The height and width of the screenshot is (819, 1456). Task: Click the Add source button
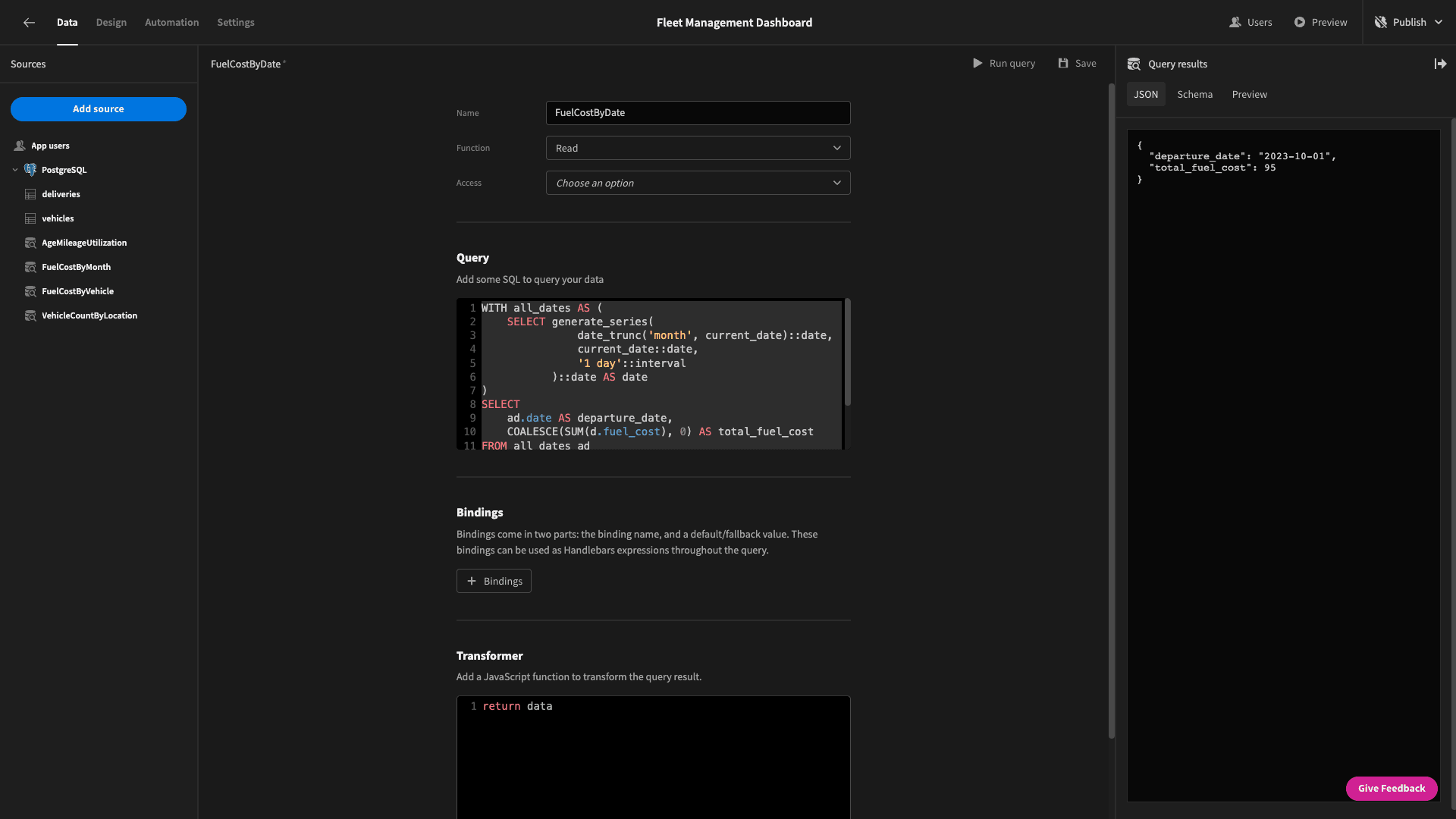99,109
